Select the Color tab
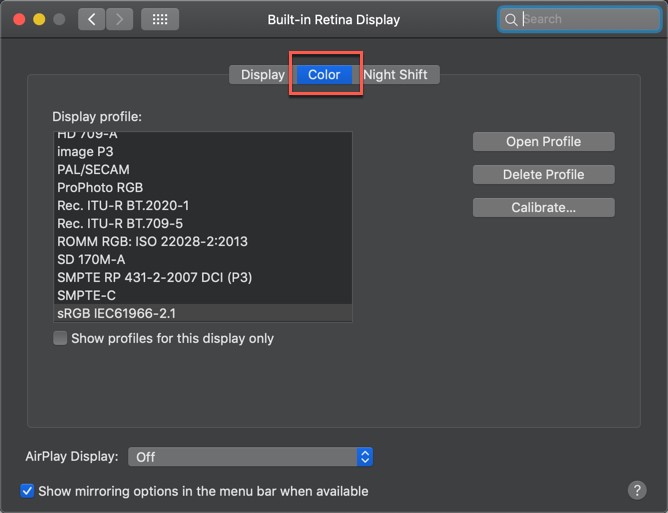The image size is (668, 513). (324, 75)
